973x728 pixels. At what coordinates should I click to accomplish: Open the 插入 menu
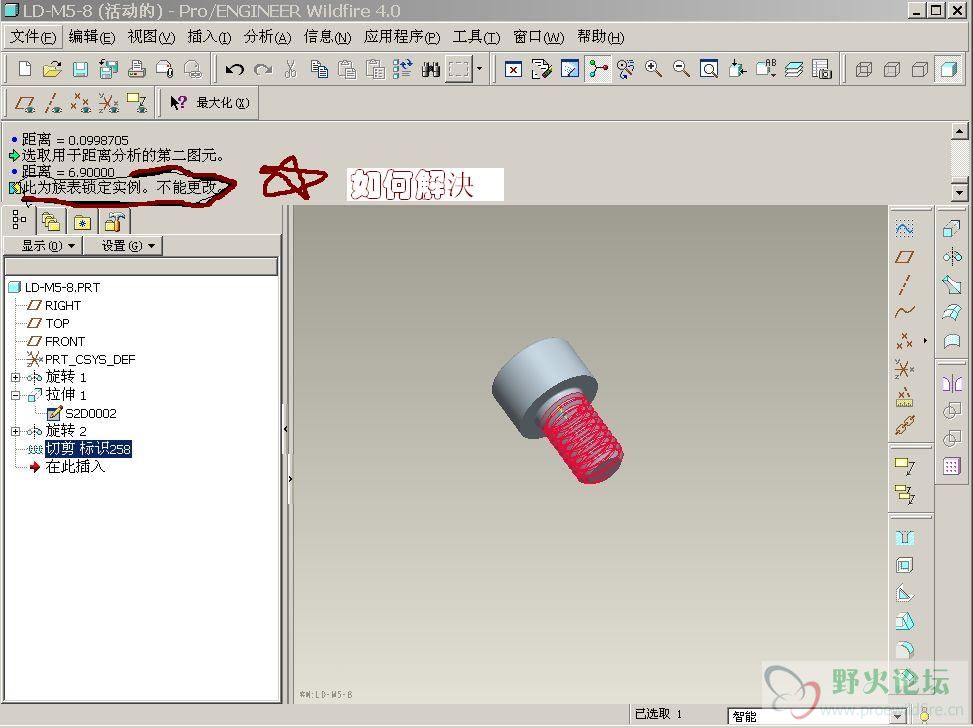(209, 37)
